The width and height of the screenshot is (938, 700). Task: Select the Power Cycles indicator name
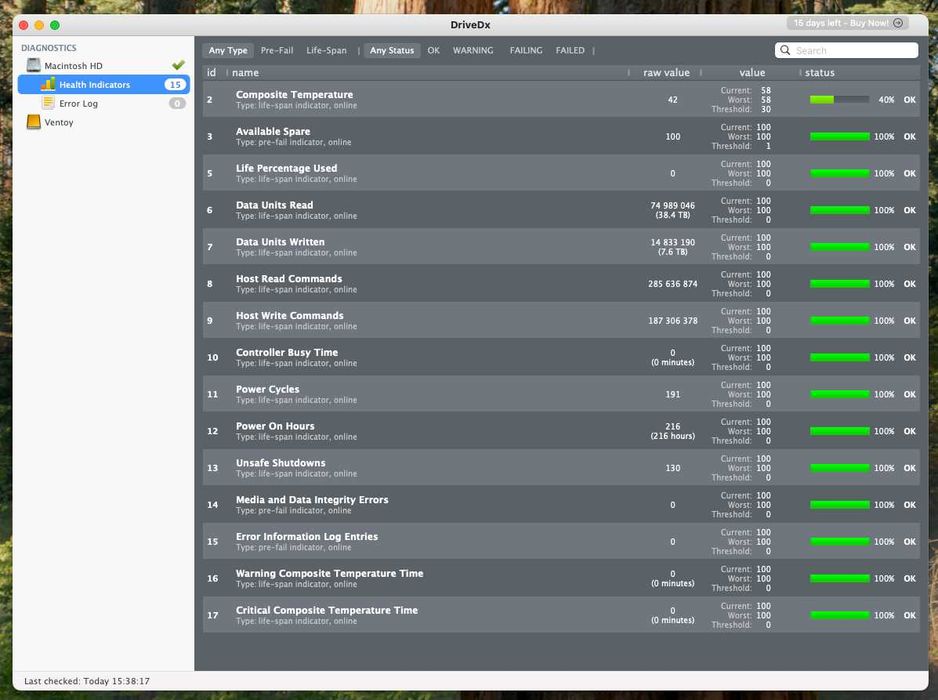(x=267, y=389)
